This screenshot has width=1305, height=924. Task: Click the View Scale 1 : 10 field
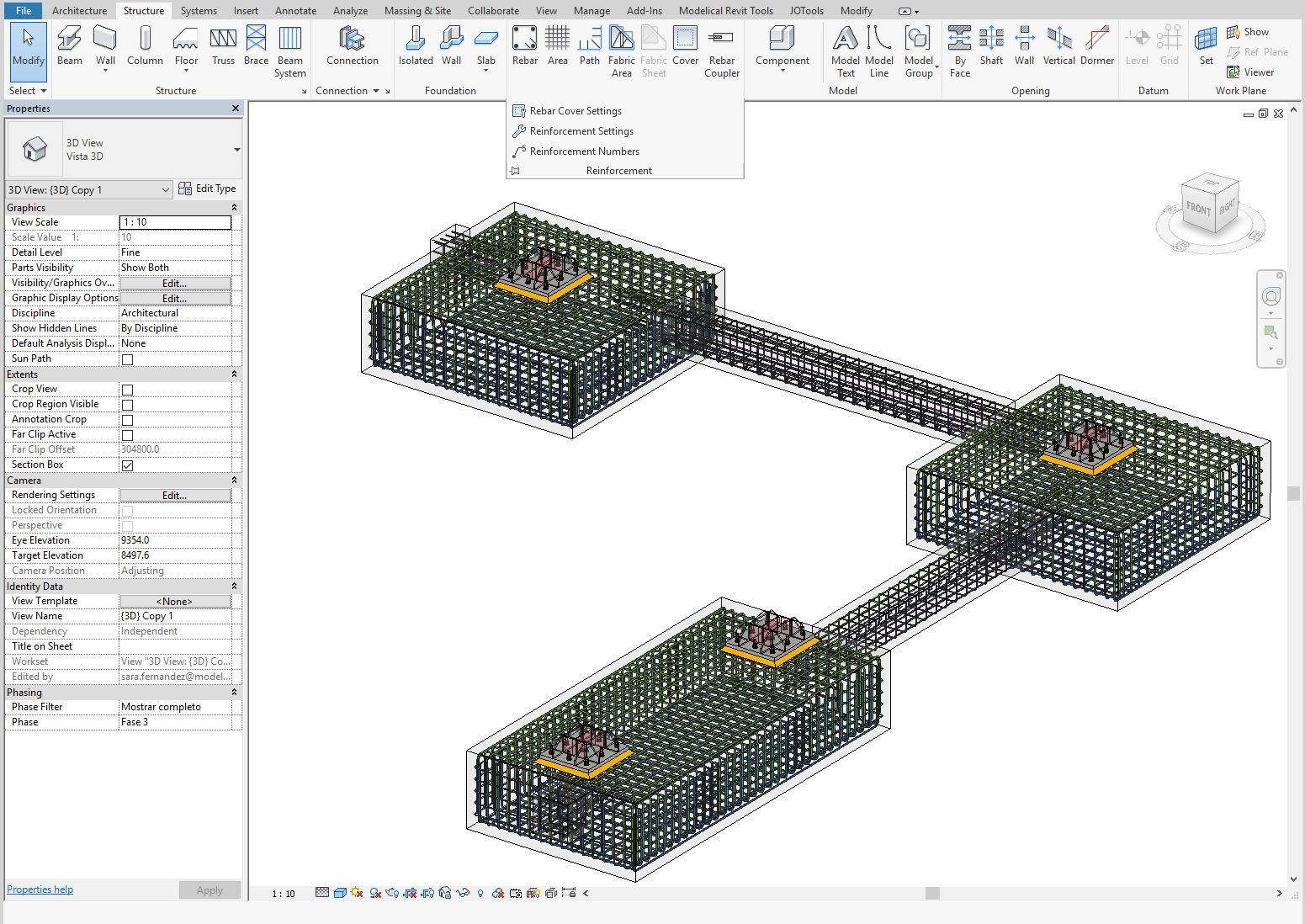click(175, 222)
